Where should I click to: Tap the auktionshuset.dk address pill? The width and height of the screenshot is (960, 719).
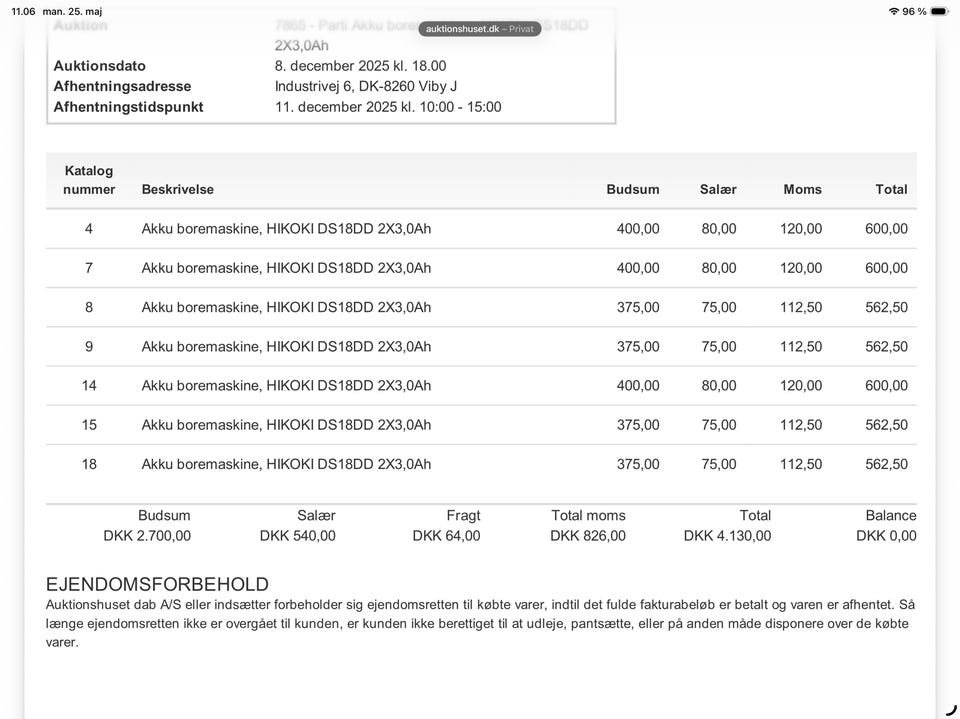pos(480,29)
